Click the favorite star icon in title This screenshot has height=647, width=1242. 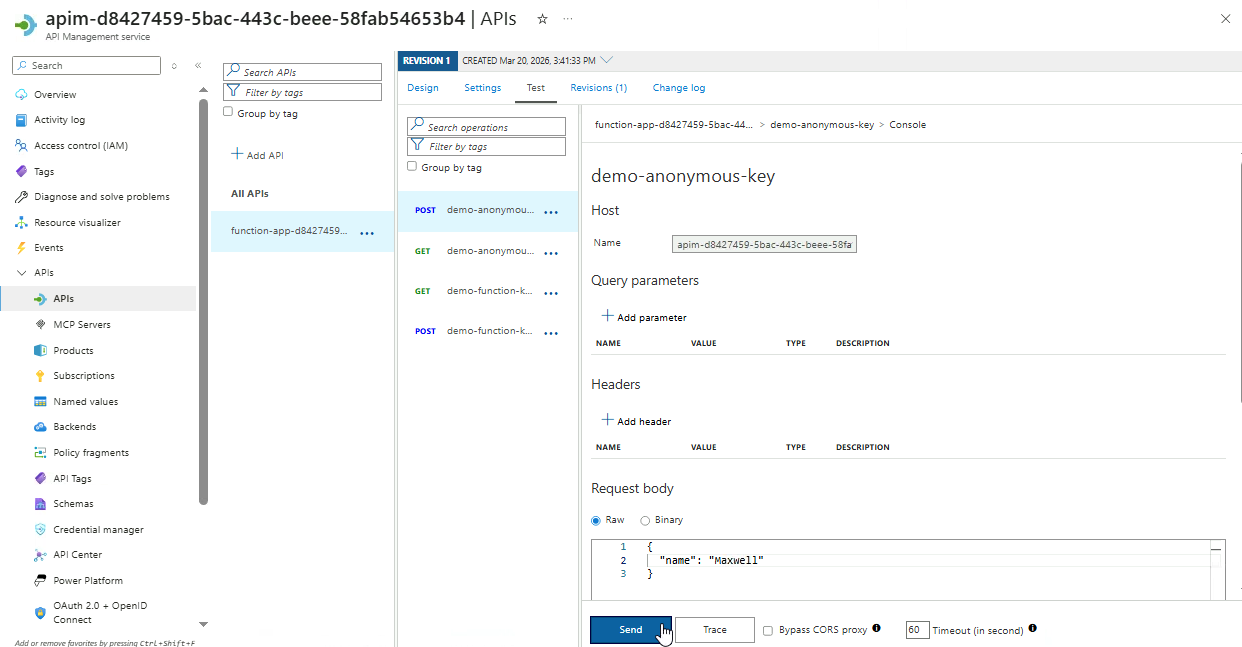tap(542, 19)
